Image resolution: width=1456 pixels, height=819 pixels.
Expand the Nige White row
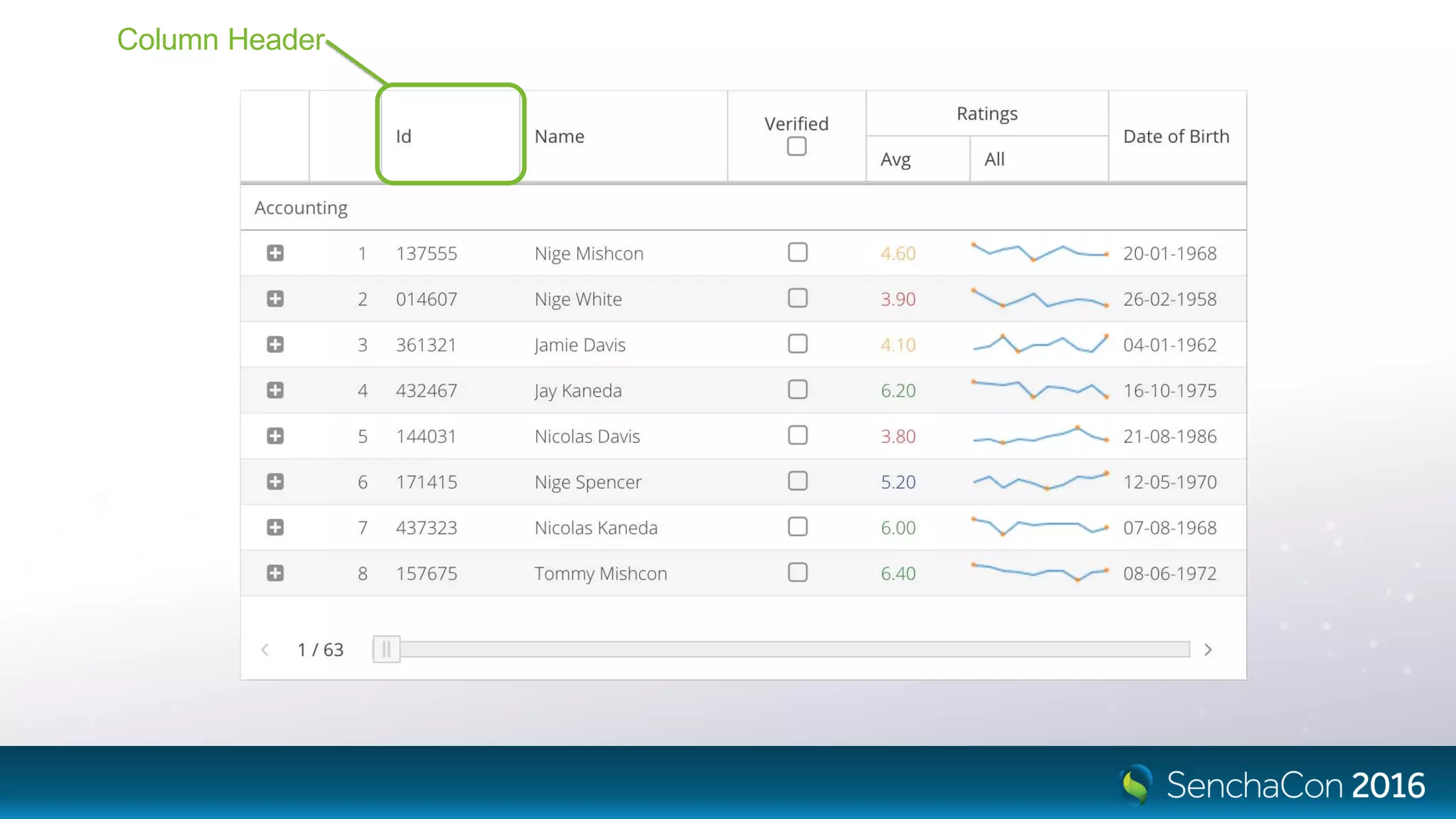[x=275, y=299]
